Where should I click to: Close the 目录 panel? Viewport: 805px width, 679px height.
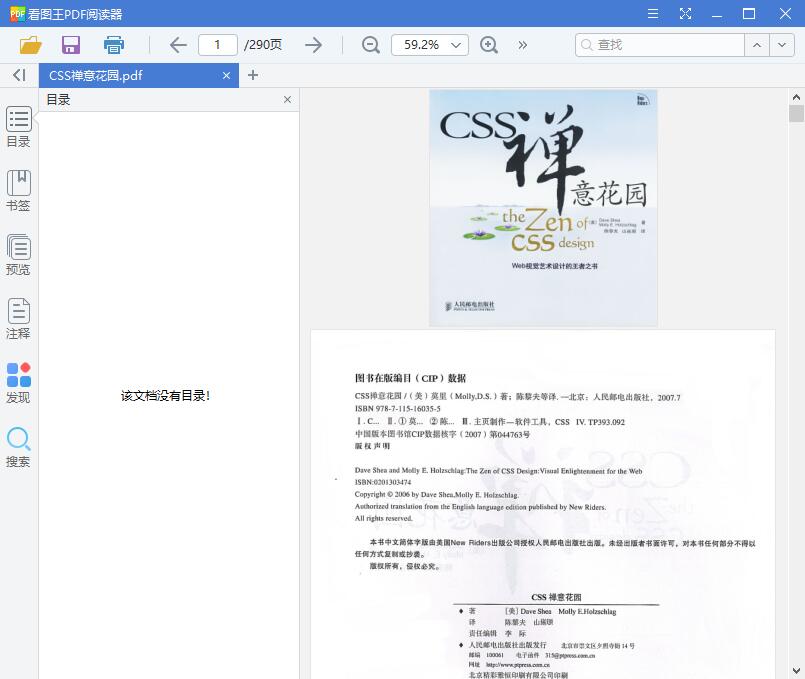[288, 100]
